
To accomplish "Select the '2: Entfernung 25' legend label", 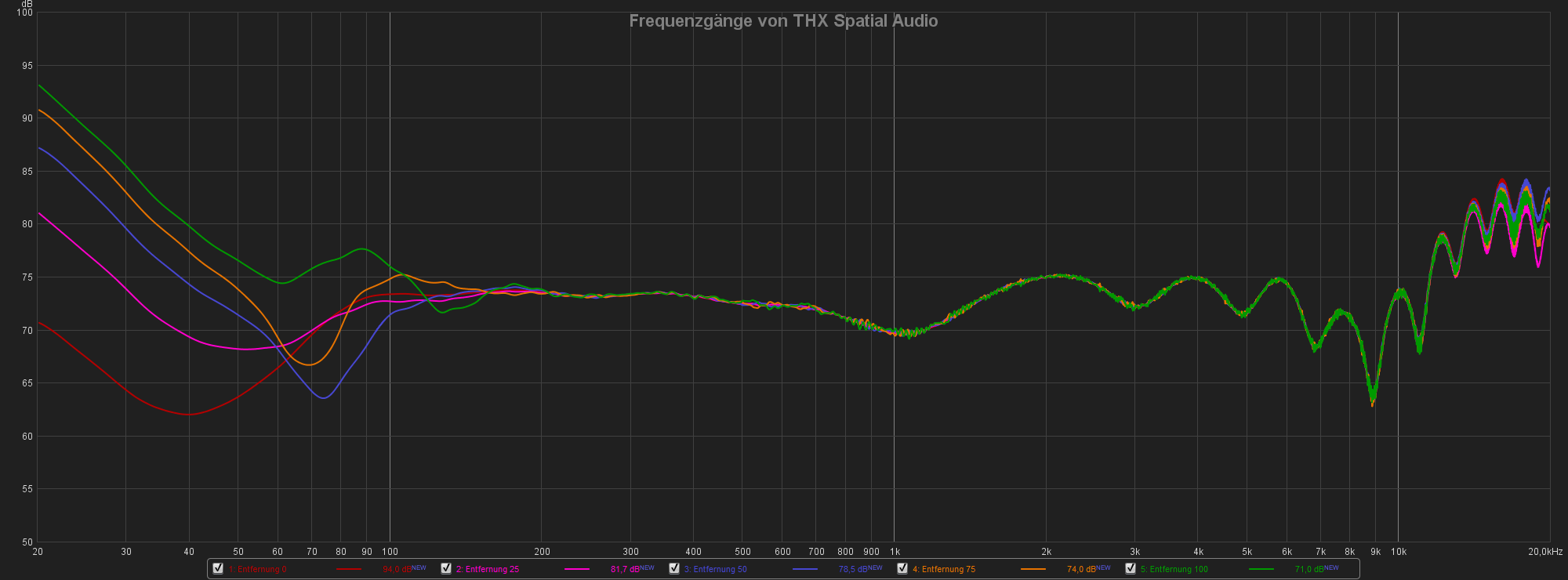I will pos(488,569).
